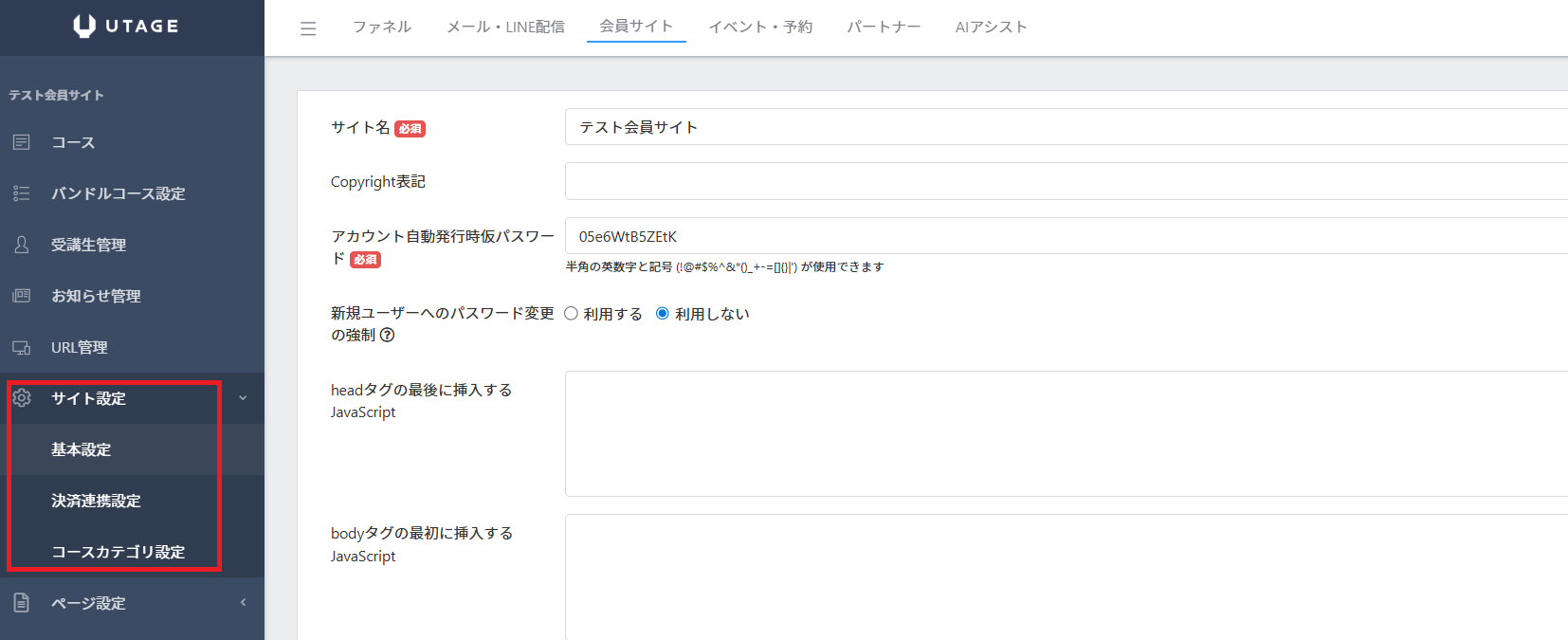Open help icon beside パスワード変更の強制
1568x640 pixels.
click(x=387, y=336)
